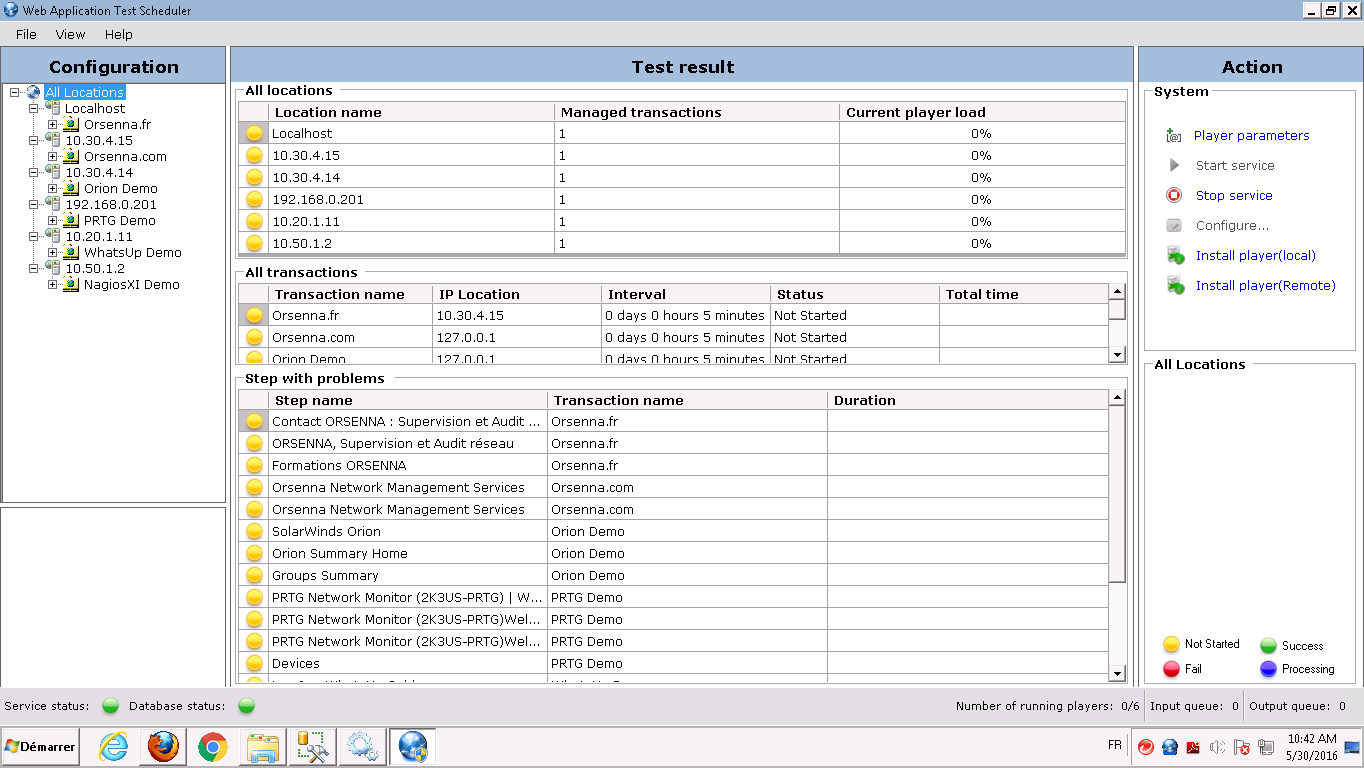Click the Database status green indicator
This screenshot has width=1364, height=768.
(246, 706)
